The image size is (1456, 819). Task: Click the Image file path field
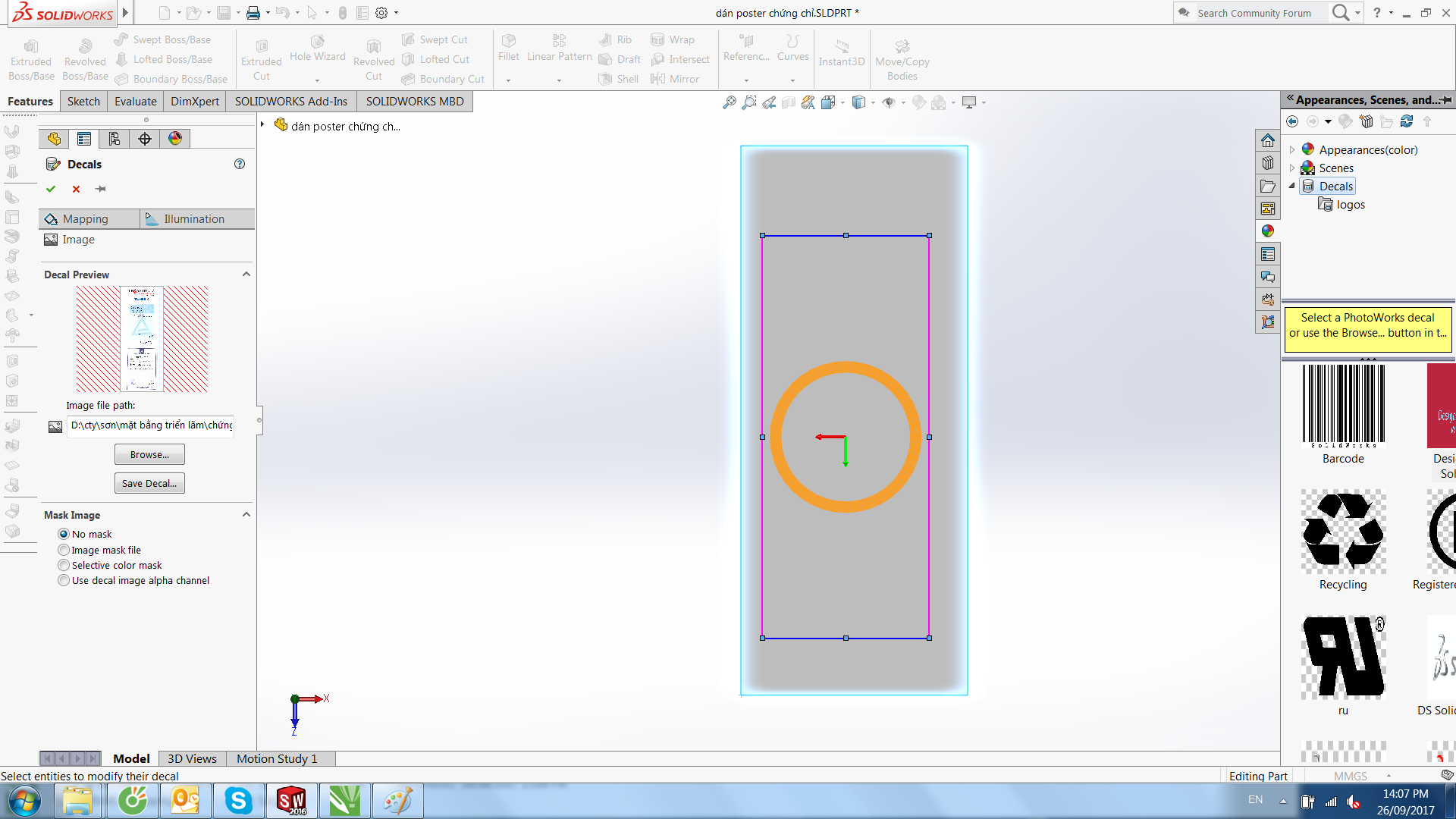(151, 425)
